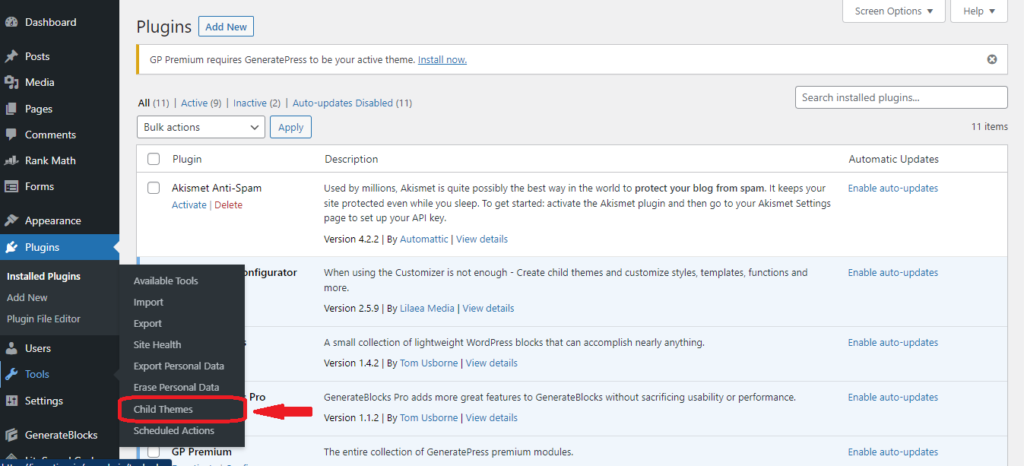The width and height of the screenshot is (1024, 466).
Task: Open the Lilaea Media author link
Action: (x=427, y=308)
